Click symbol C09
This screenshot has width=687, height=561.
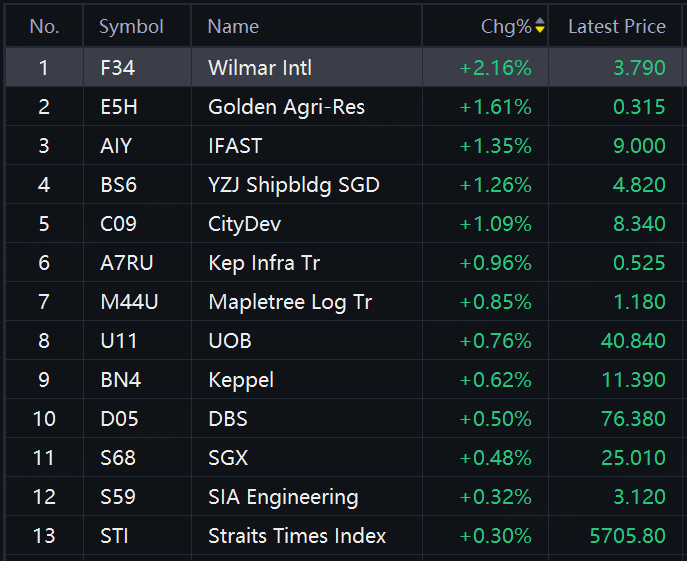[118, 224]
